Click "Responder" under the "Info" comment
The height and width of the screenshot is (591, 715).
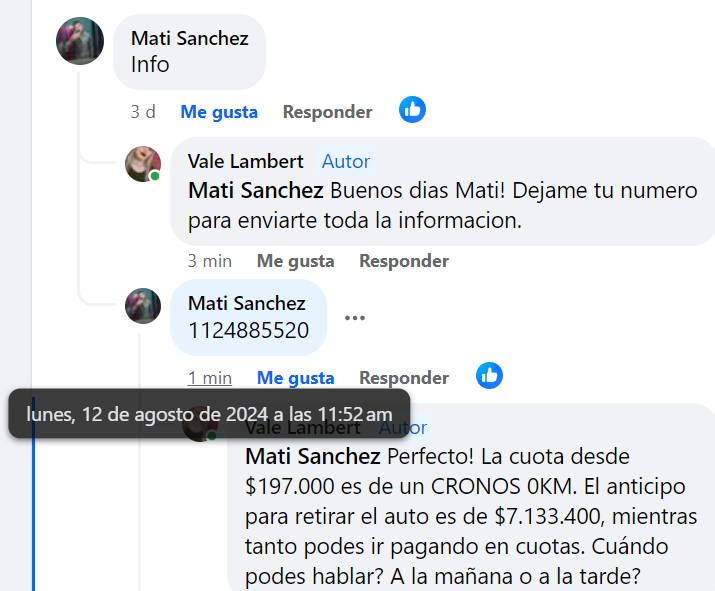point(327,112)
